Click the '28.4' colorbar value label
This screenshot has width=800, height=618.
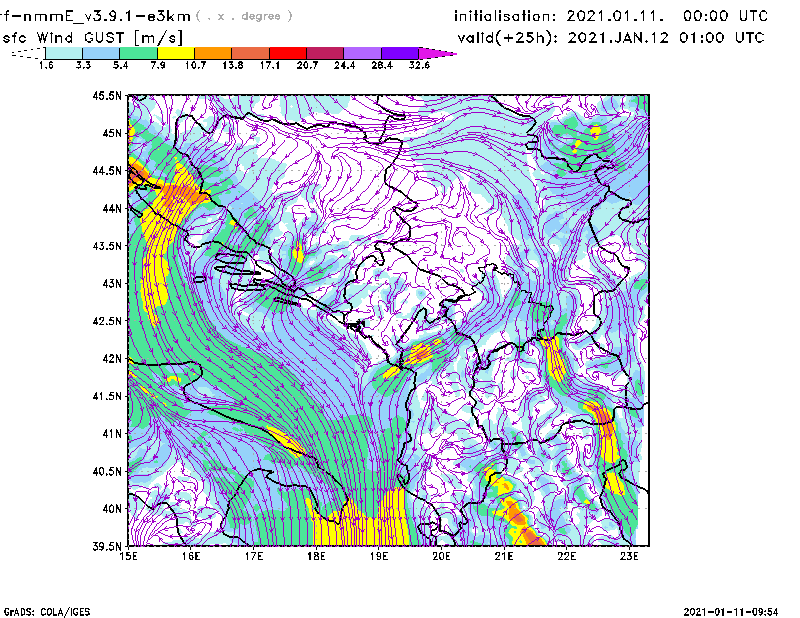[382, 65]
